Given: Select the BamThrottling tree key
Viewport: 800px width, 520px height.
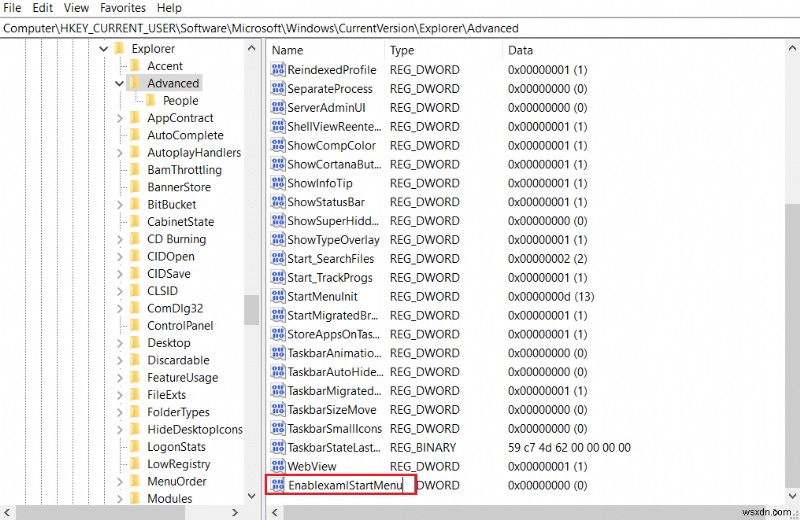Looking at the screenshot, I should click(x=185, y=170).
